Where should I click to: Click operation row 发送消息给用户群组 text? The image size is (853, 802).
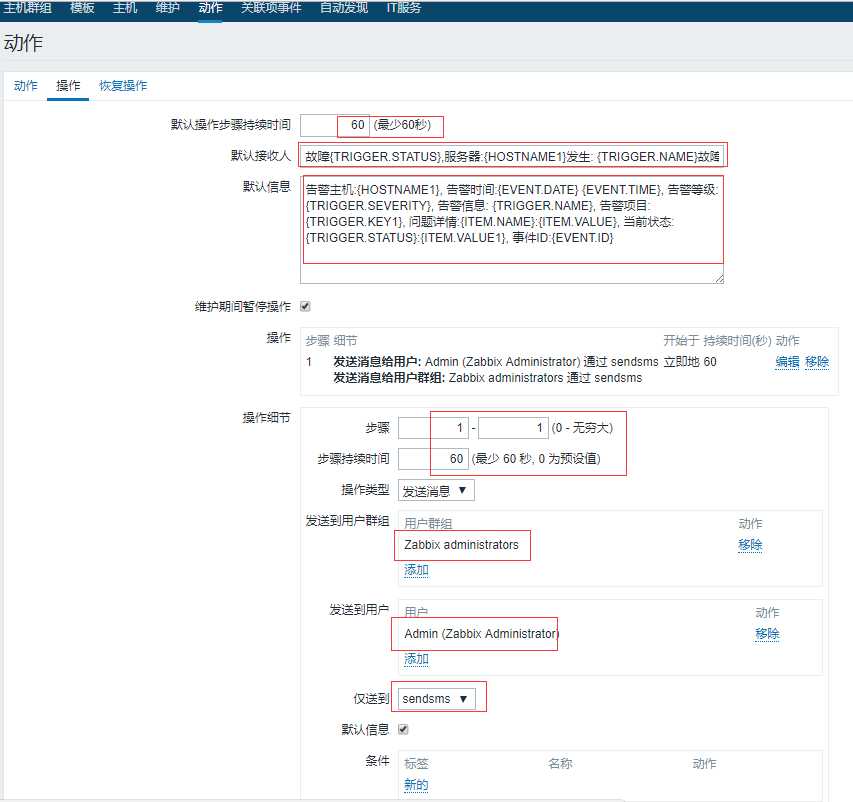[x=487, y=378]
